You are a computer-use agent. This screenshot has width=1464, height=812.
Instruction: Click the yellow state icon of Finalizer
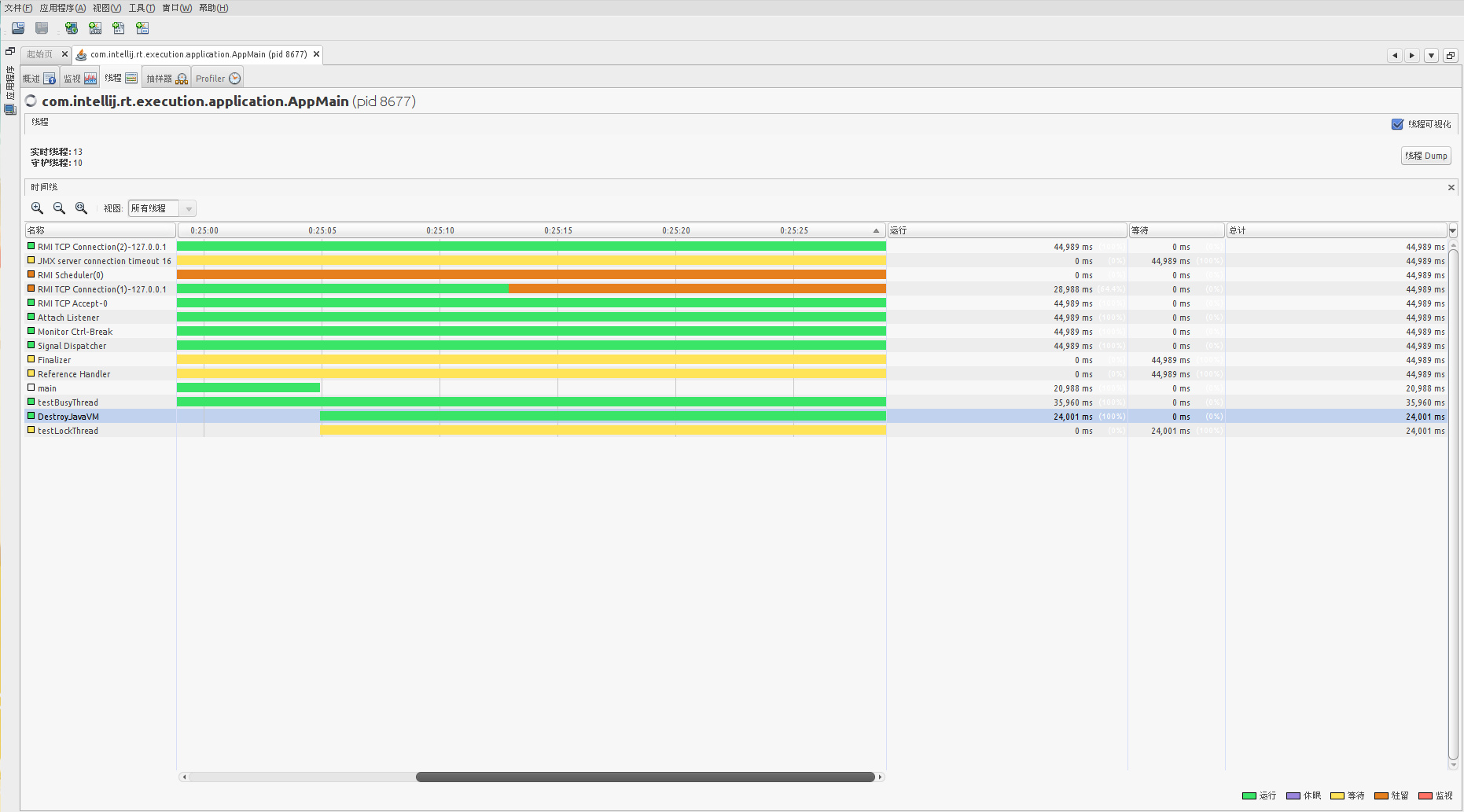31,359
